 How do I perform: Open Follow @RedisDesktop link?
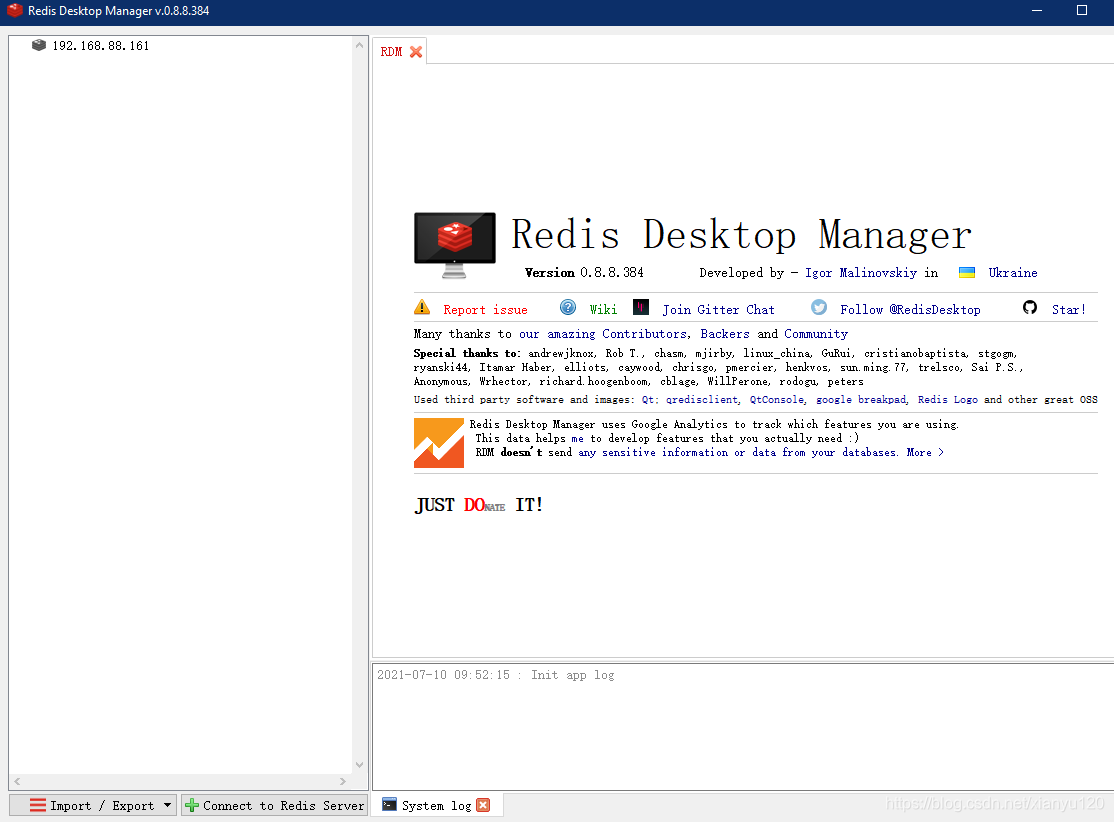[910, 310]
